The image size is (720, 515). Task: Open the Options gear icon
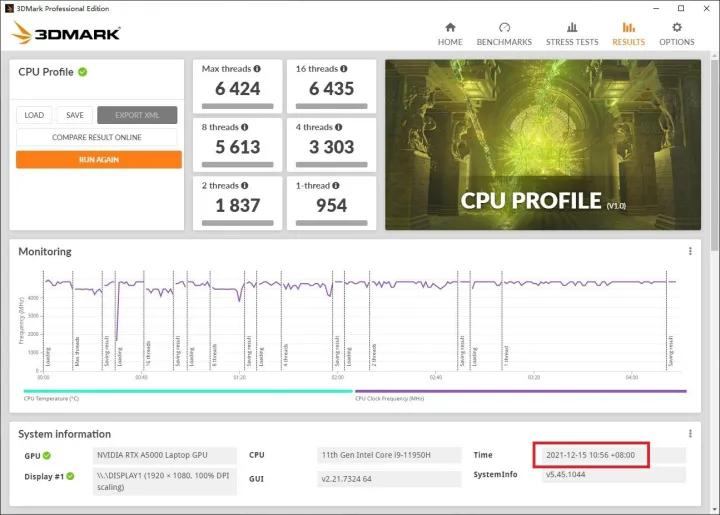tap(677, 28)
